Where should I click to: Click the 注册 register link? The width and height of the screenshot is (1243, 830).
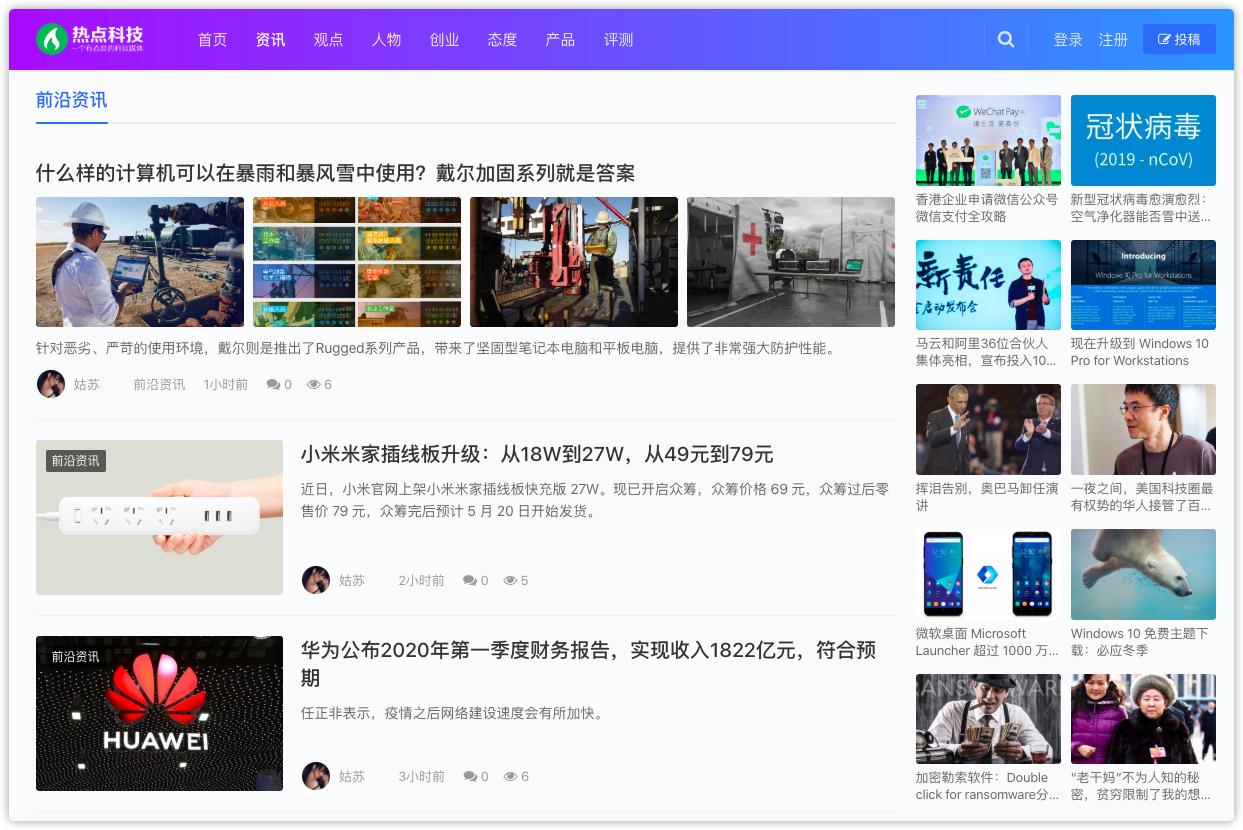[x=1112, y=39]
